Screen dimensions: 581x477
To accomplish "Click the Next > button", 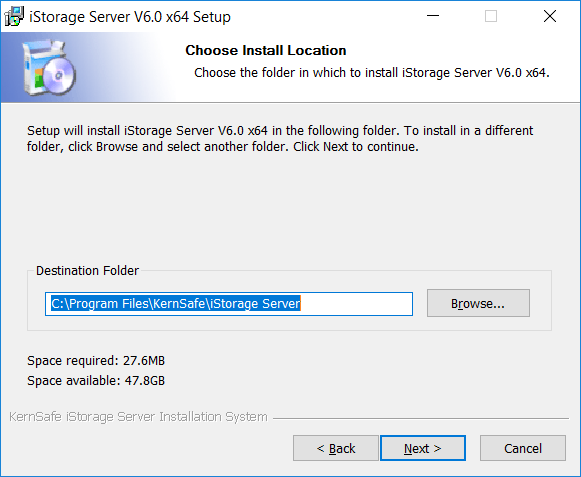I will click(423, 448).
